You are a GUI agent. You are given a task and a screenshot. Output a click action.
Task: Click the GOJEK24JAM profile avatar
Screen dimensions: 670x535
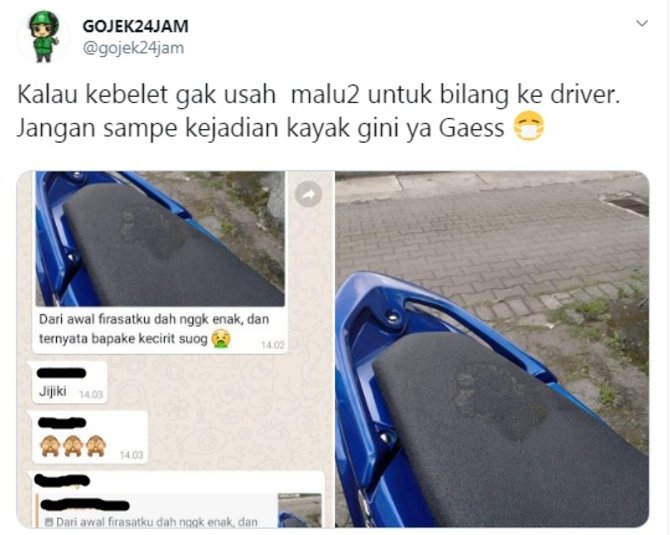pyautogui.click(x=44, y=37)
